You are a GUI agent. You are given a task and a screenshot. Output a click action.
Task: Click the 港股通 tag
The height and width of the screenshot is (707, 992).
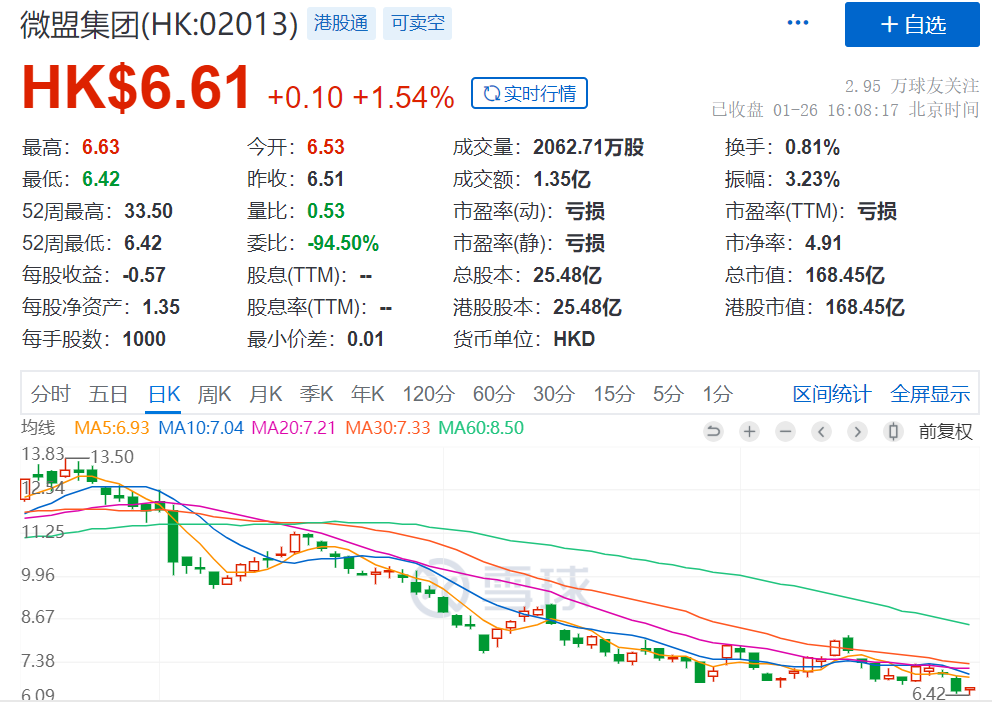341,23
